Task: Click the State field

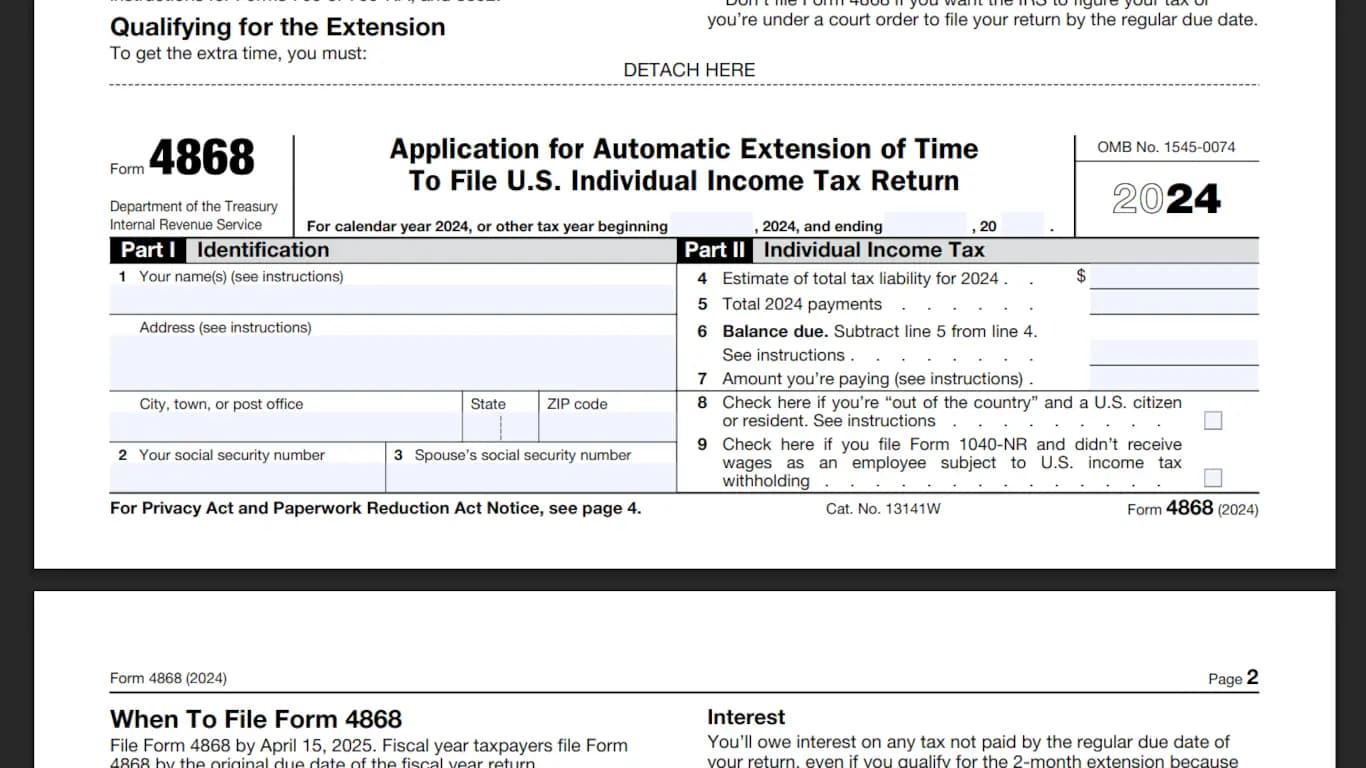Action: [500, 427]
